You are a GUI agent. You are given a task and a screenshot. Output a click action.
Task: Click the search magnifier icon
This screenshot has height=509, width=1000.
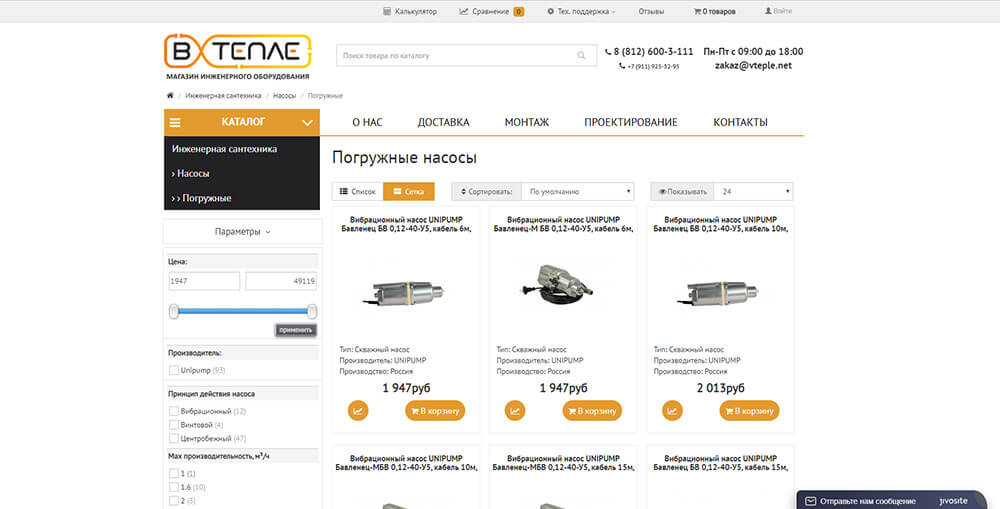pos(581,56)
